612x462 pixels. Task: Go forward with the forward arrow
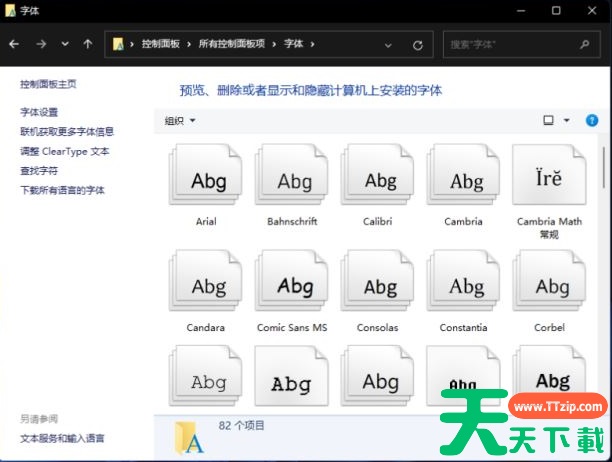41,44
